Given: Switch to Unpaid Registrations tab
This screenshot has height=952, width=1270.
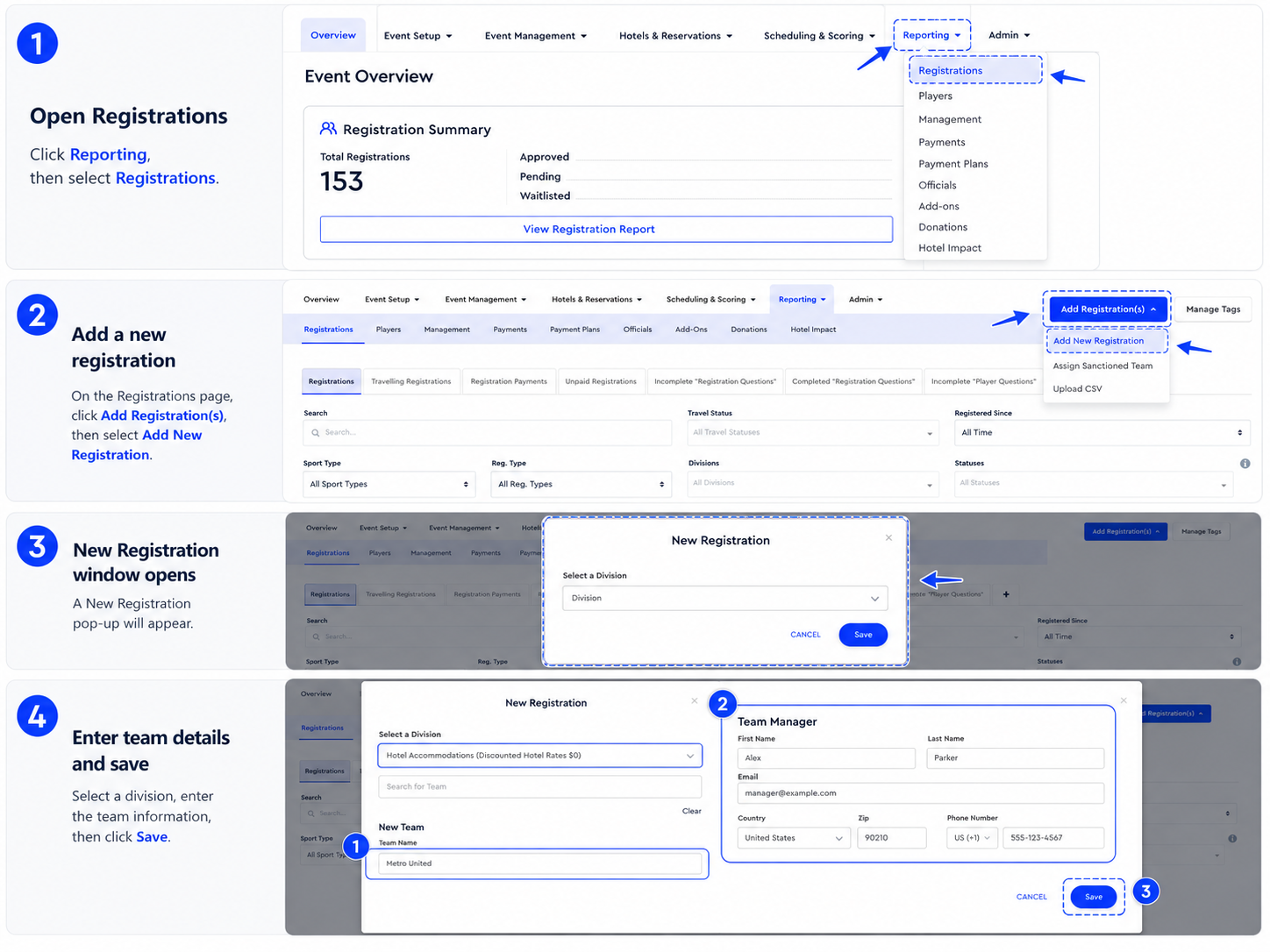Looking at the screenshot, I should (601, 381).
